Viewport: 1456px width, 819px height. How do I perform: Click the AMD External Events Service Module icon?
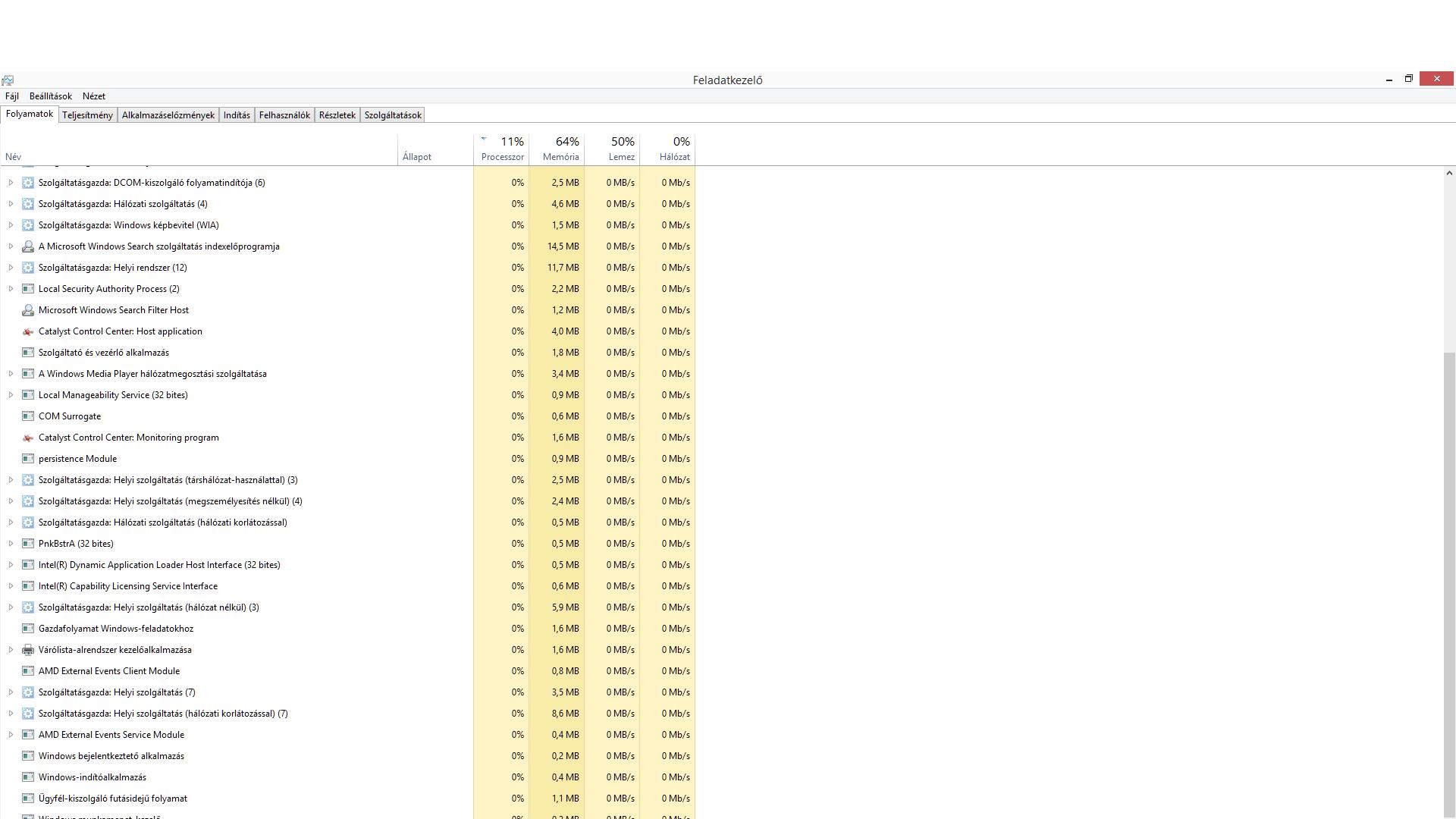click(28, 735)
